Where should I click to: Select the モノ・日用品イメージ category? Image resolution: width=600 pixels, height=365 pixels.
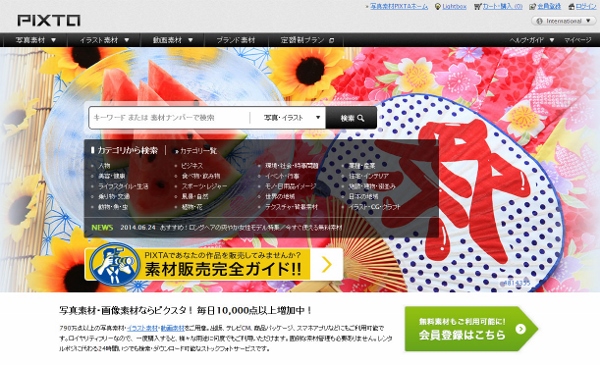point(290,186)
